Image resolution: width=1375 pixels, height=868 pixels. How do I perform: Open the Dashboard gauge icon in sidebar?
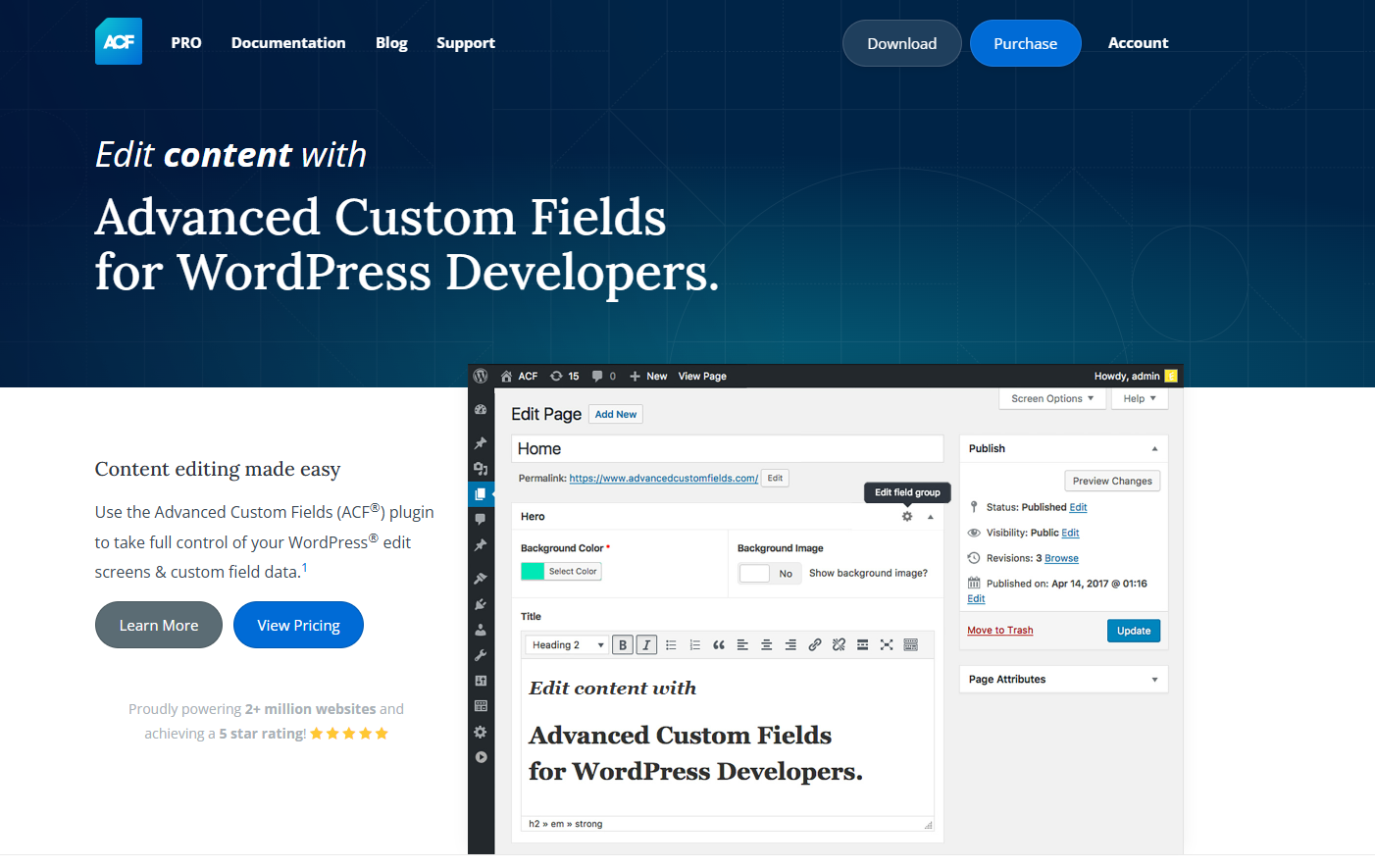point(481,409)
